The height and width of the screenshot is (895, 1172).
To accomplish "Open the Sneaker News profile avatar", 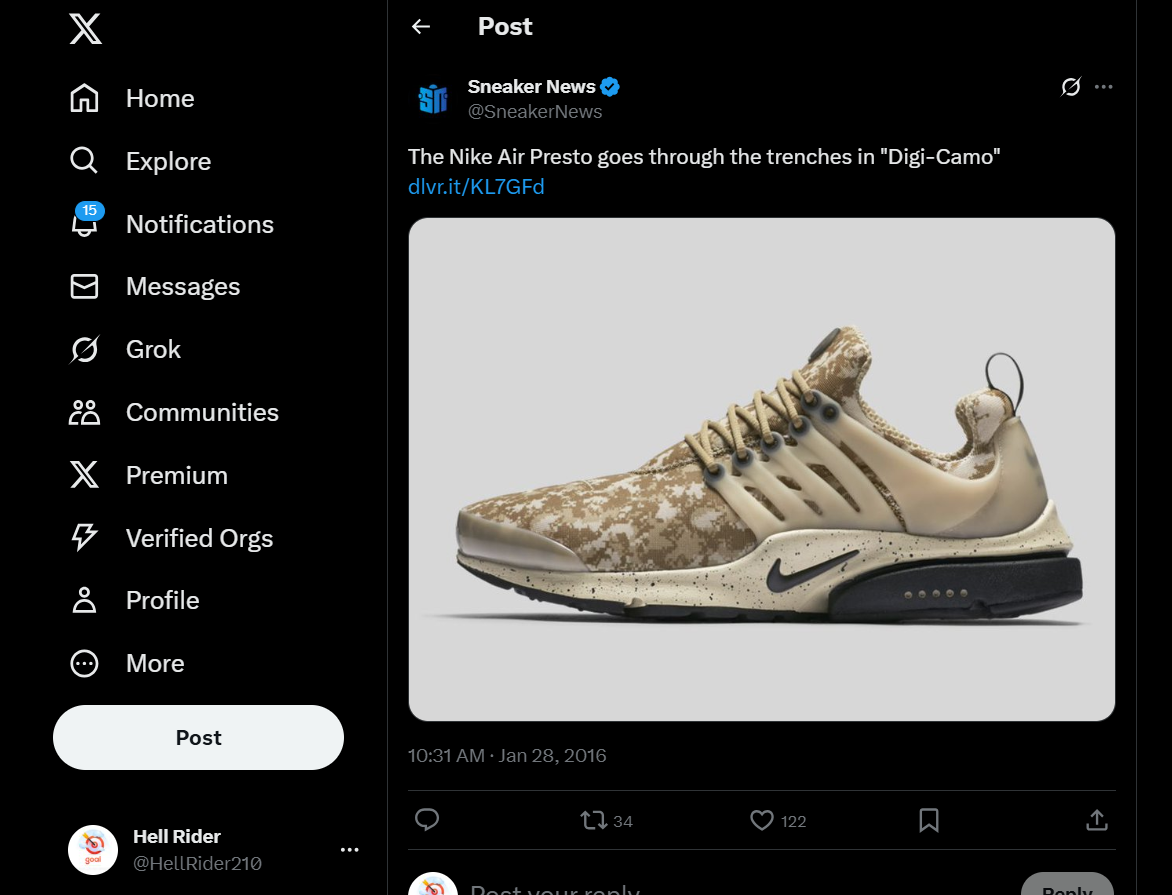I will (433, 98).
